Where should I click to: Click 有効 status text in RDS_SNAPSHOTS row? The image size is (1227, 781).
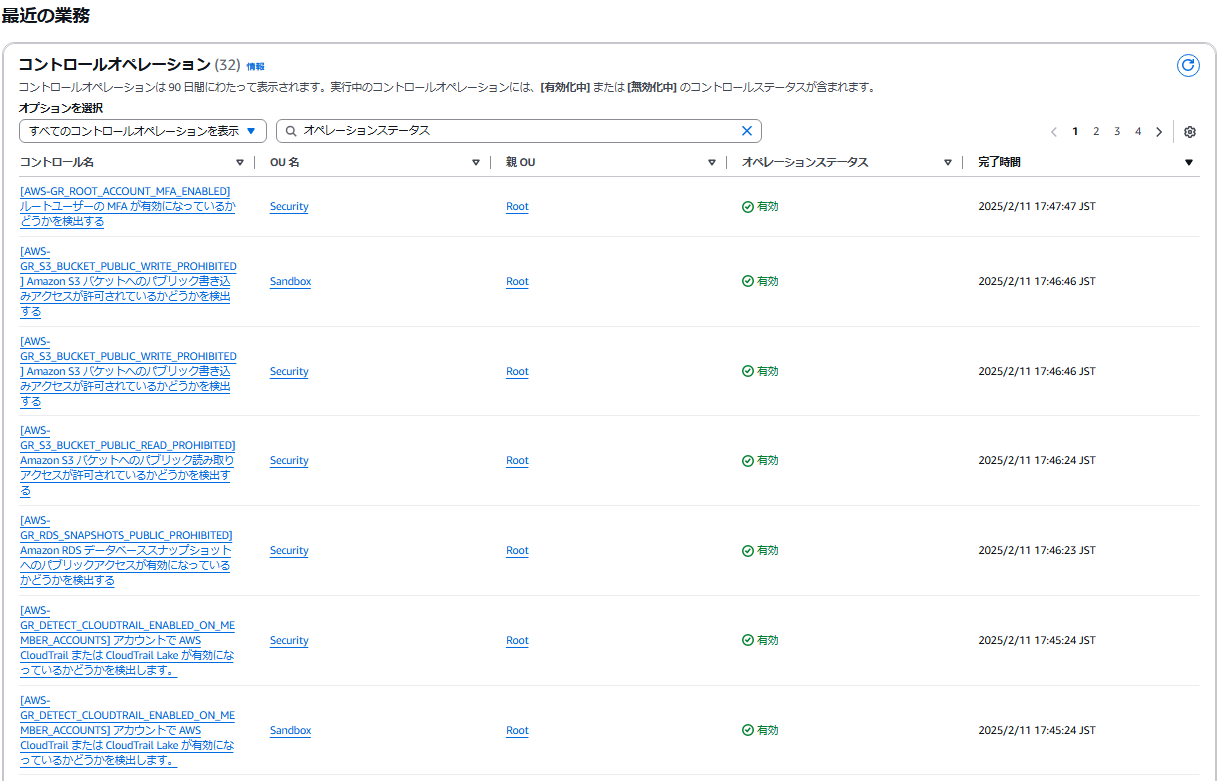click(767, 551)
